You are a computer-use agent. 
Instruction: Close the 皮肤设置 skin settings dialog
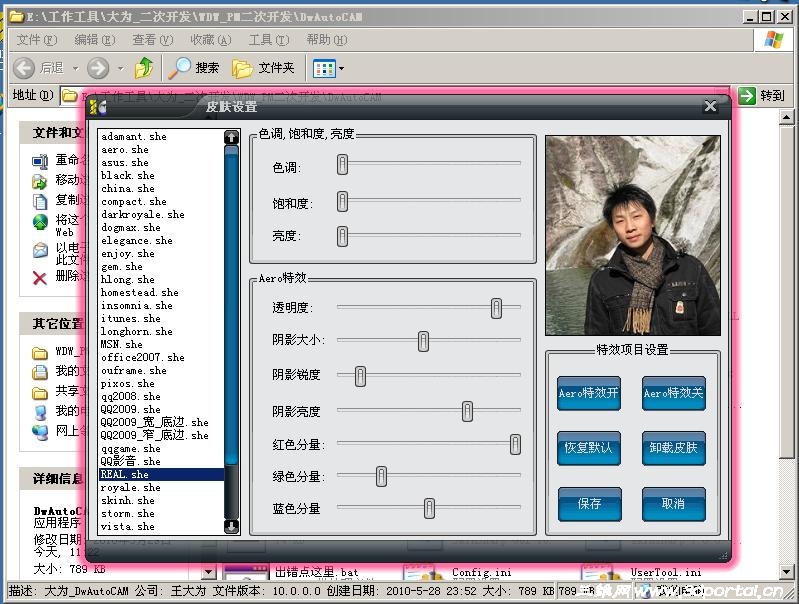click(x=710, y=106)
